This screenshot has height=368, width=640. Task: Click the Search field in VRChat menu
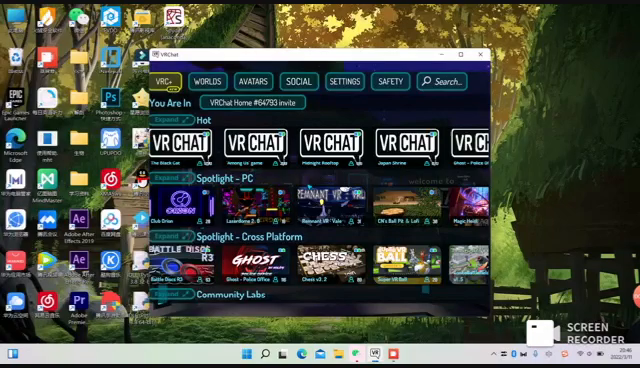(x=442, y=82)
